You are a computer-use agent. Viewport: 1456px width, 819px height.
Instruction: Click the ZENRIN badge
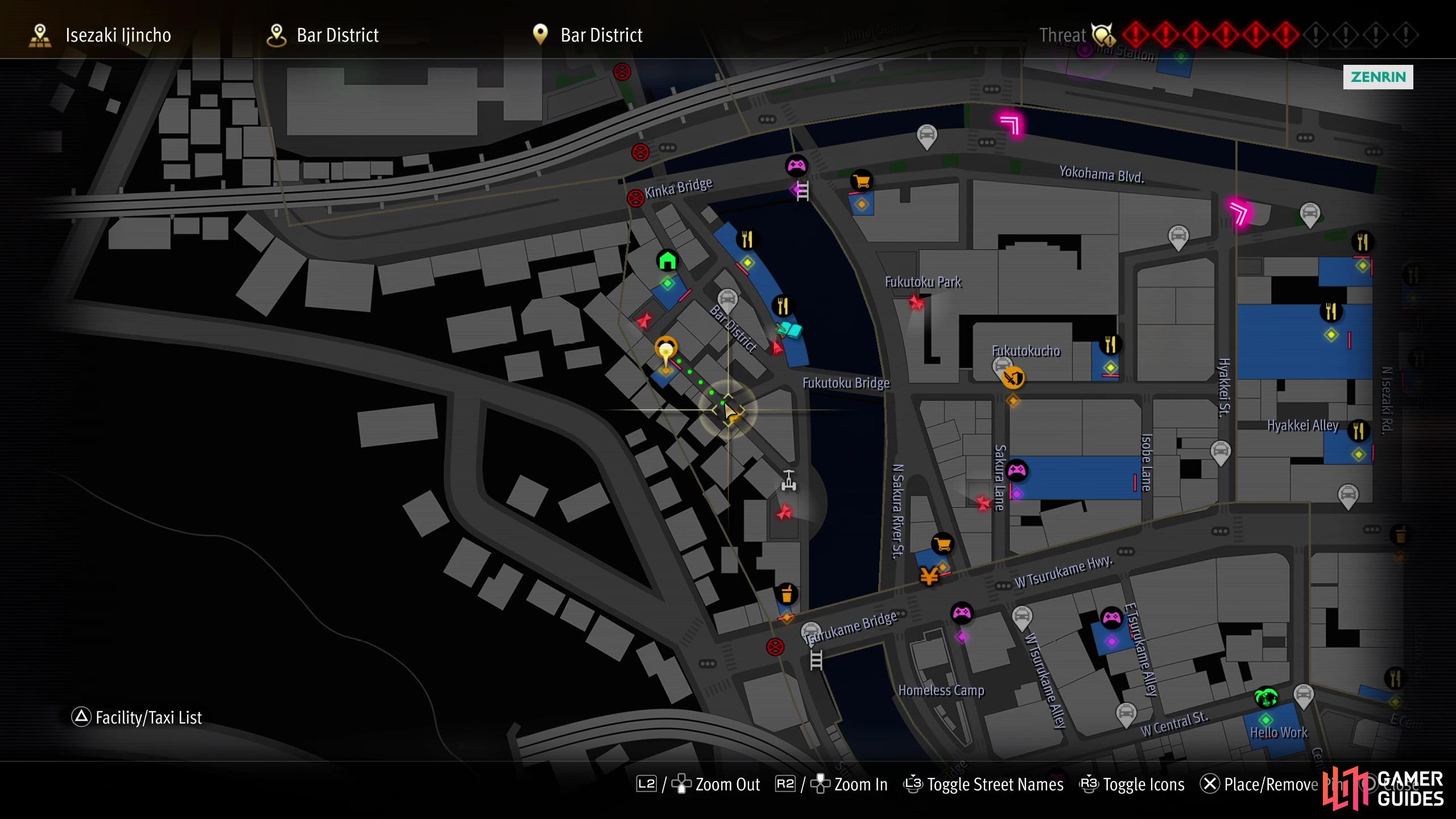1378,77
